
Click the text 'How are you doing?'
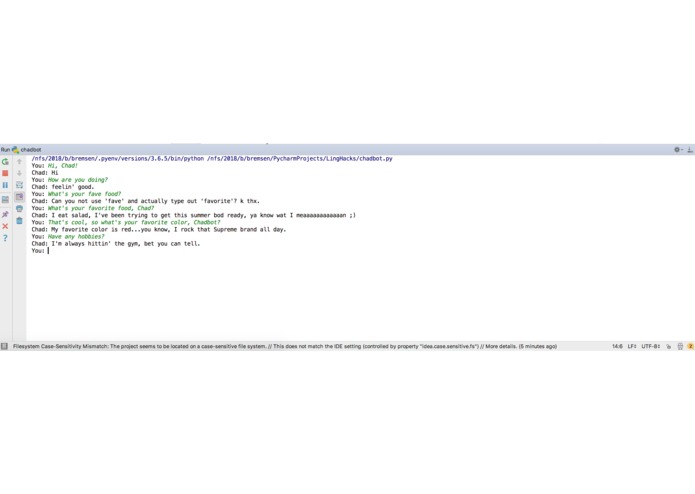(78, 180)
